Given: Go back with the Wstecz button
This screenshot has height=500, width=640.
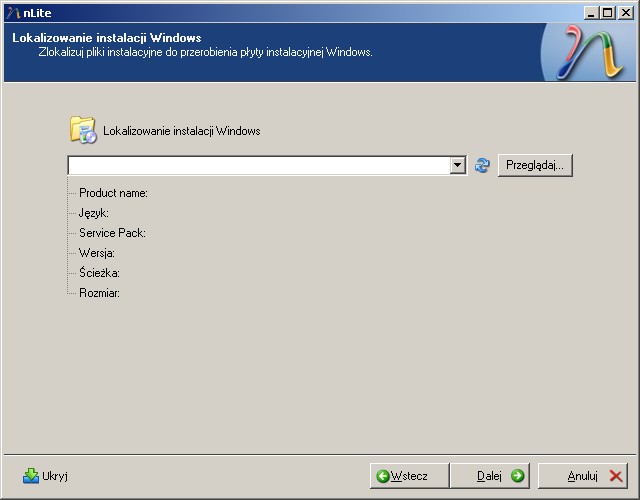Looking at the screenshot, I should click(409, 476).
